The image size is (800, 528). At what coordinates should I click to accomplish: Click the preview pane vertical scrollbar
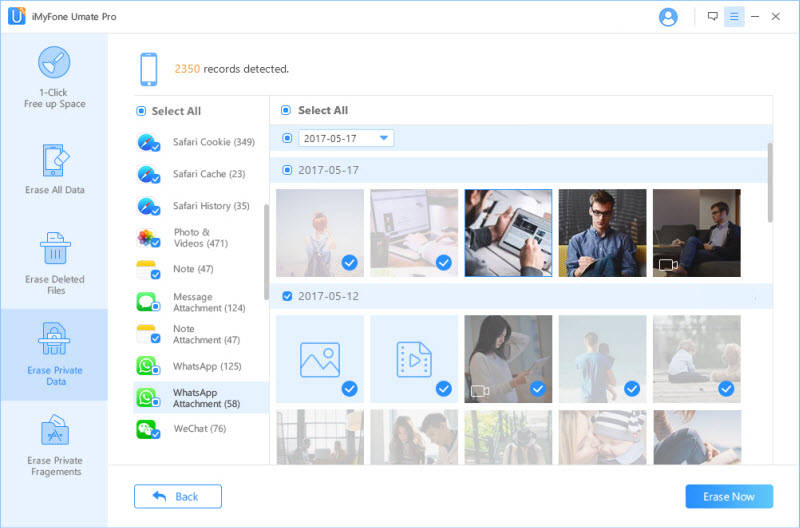click(x=770, y=183)
